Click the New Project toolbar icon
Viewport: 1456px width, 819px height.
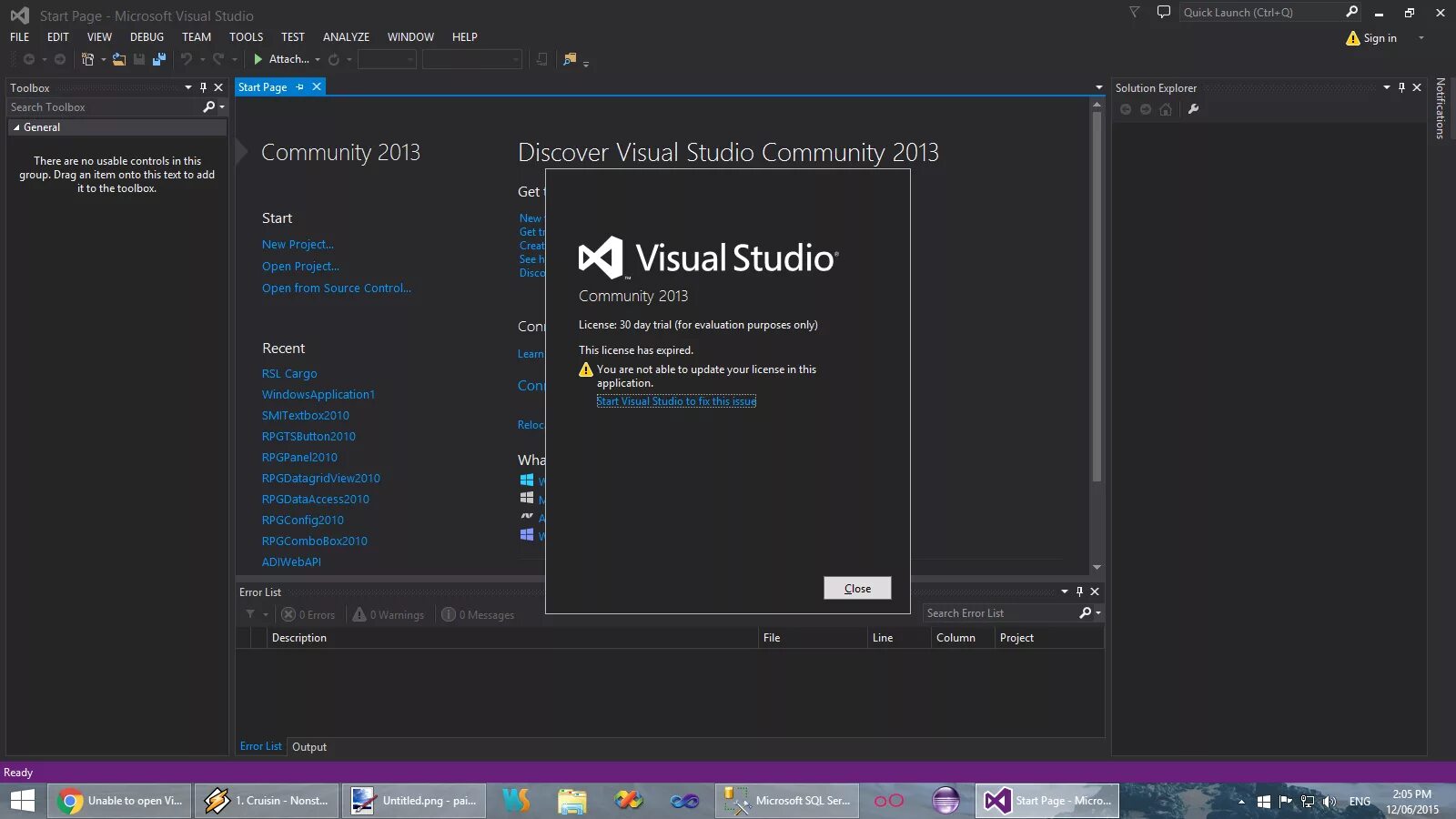87,59
